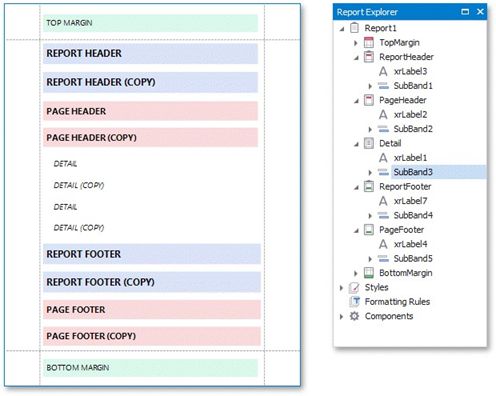Expand the SubBand5 node
The image size is (496, 396).
coord(370,259)
